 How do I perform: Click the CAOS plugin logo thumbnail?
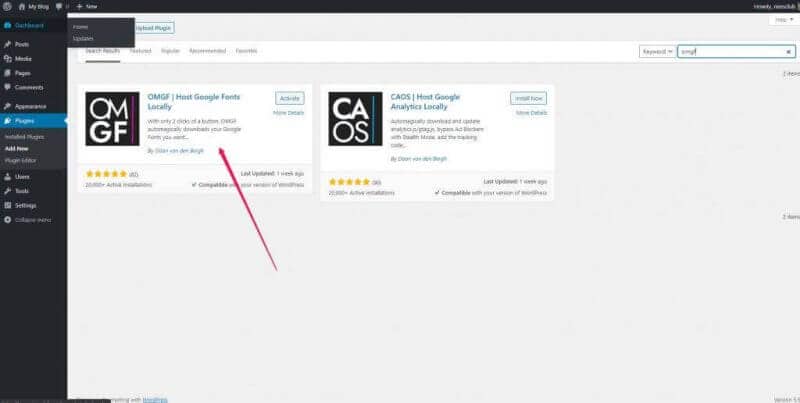pos(355,119)
